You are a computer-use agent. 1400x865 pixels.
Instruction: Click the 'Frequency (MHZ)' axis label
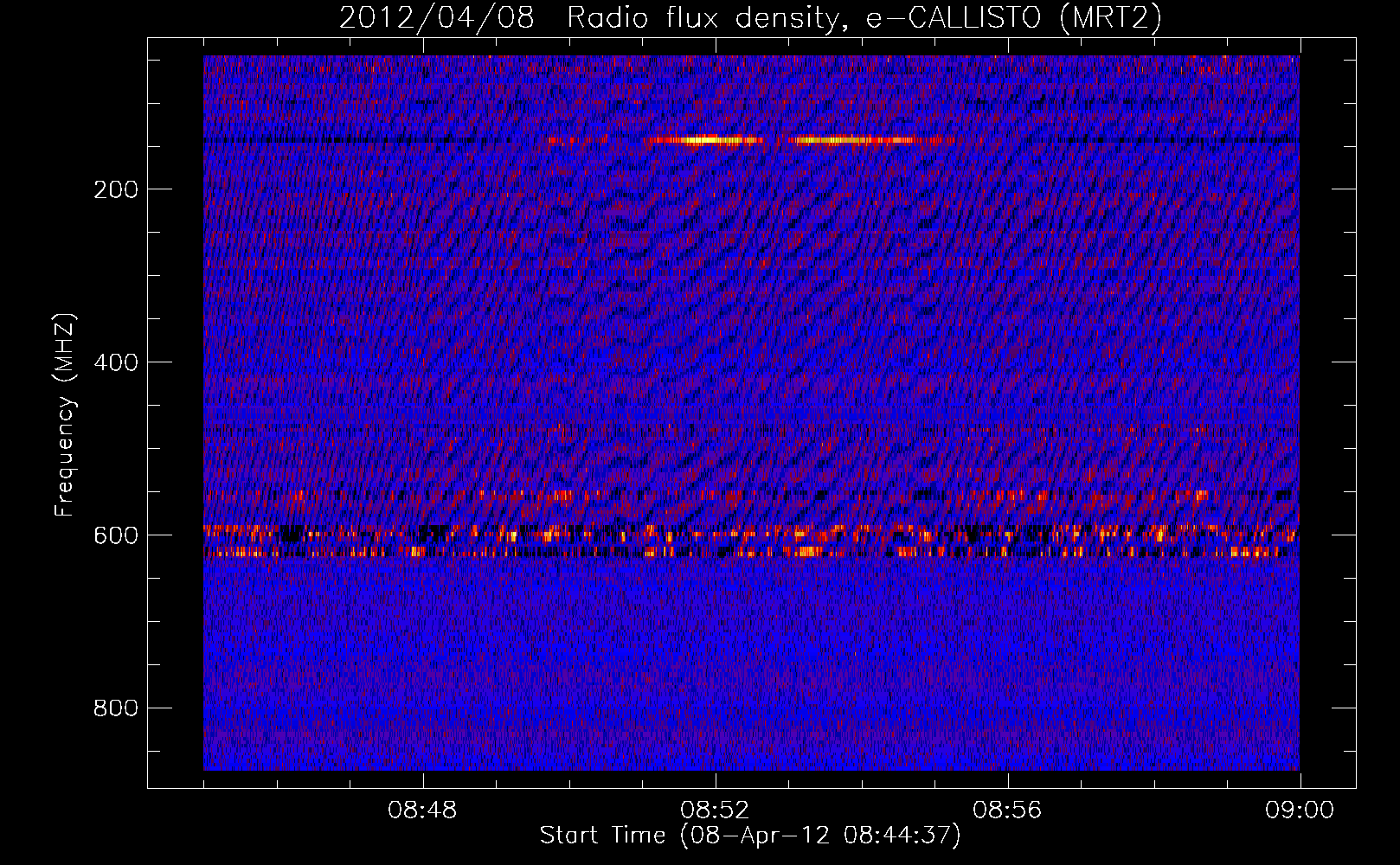click(x=65, y=415)
